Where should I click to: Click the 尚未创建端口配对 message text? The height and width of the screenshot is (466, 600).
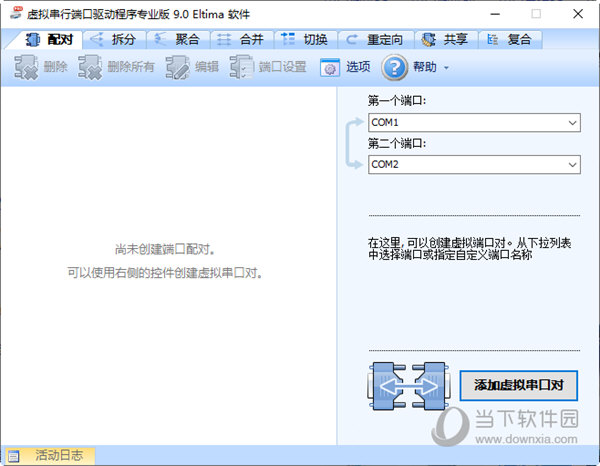coord(165,249)
